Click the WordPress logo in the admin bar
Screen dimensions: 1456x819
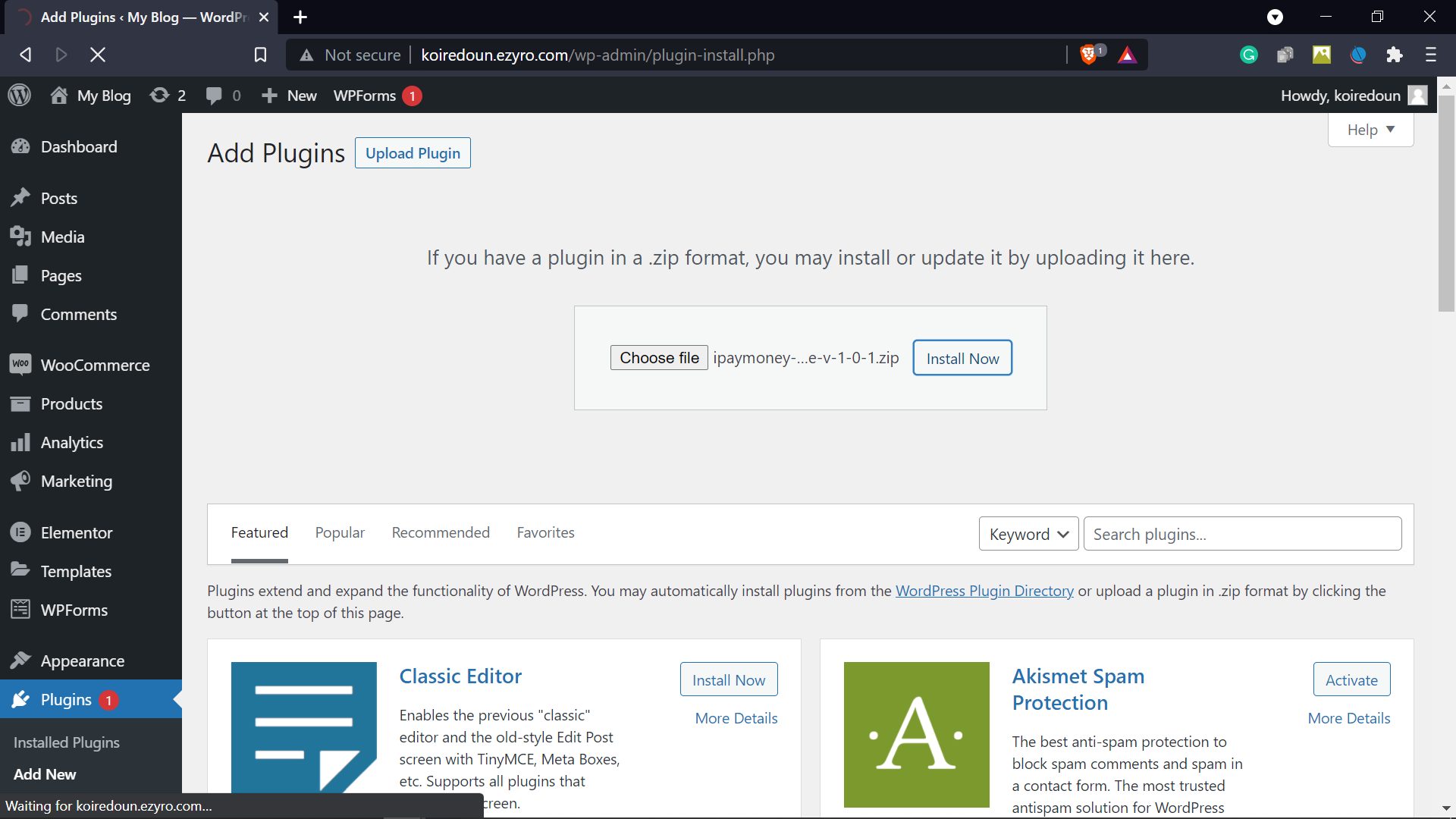pos(19,96)
